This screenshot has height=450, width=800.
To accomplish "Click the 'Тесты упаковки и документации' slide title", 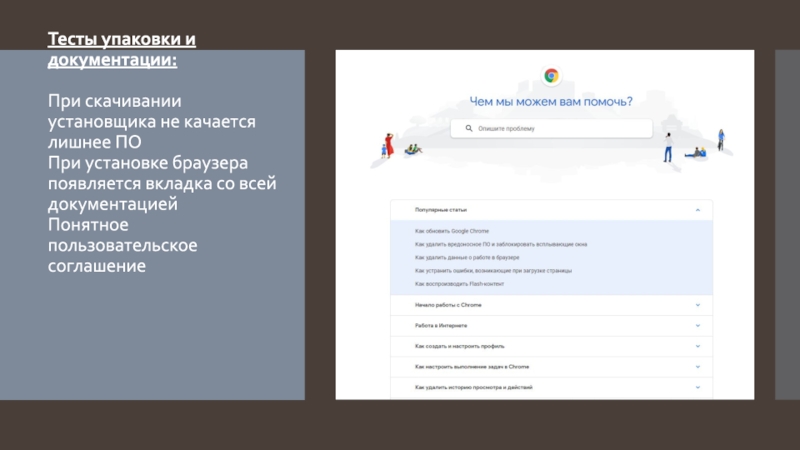I will (122, 50).
